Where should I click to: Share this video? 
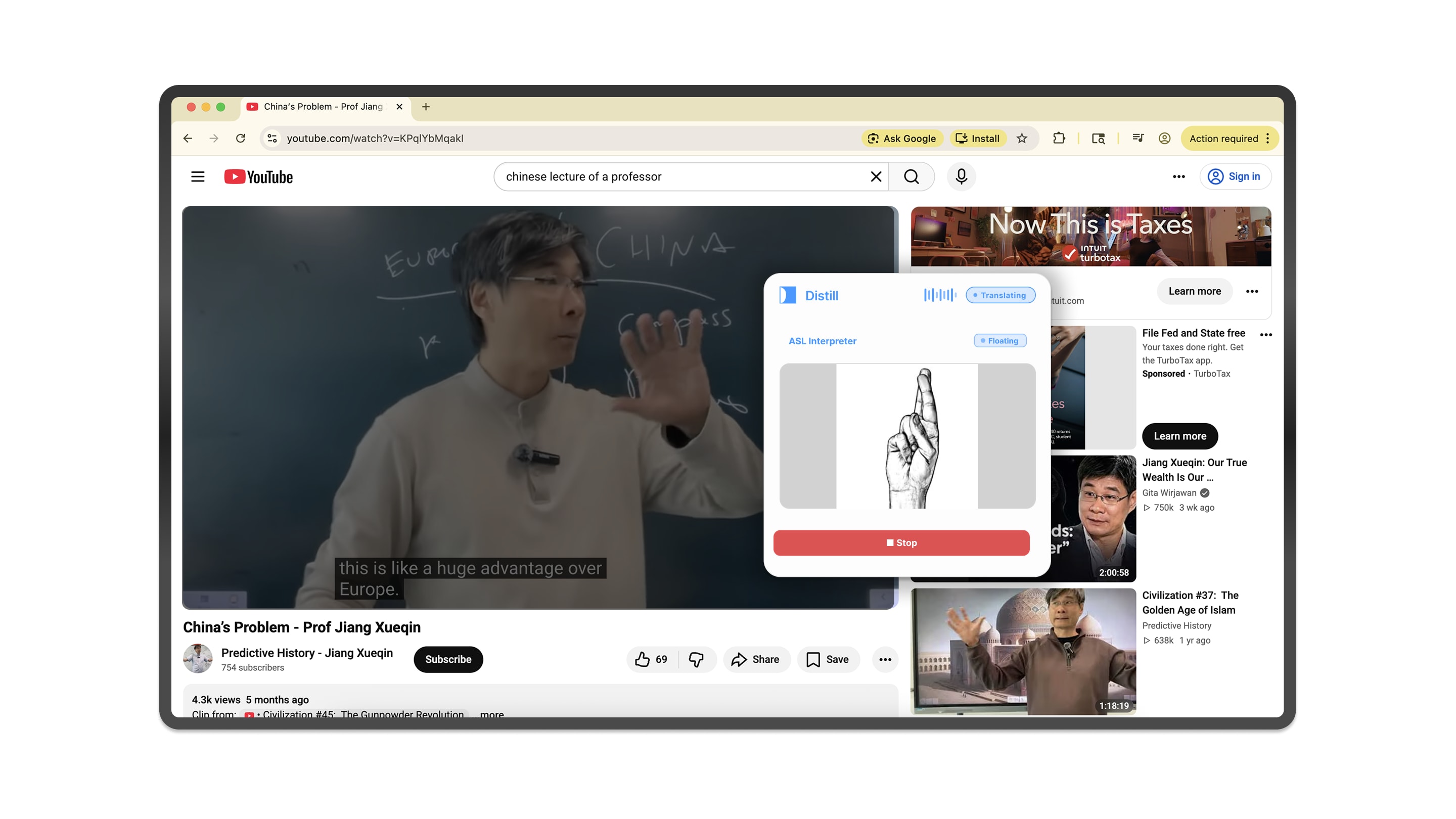pyautogui.click(x=756, y=659)
